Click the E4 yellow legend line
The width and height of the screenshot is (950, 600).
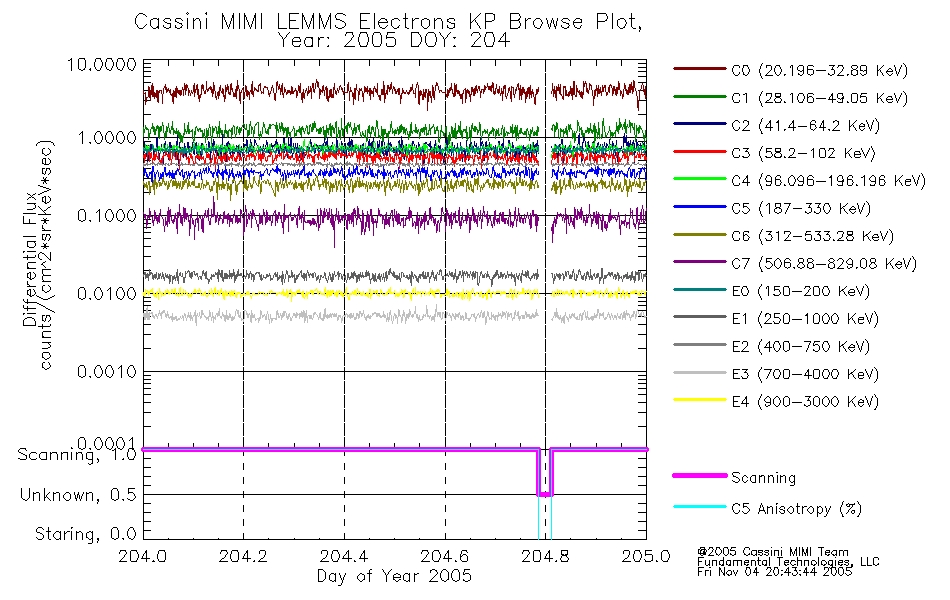coord(699,400)
